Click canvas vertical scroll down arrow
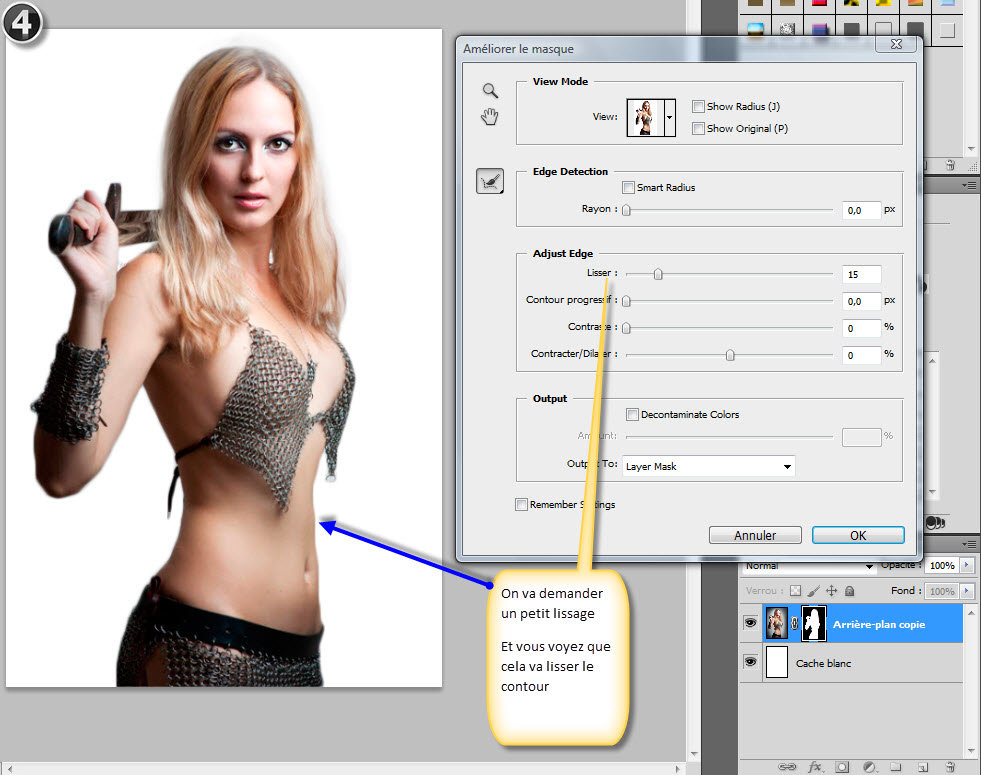 coord(693,754)
